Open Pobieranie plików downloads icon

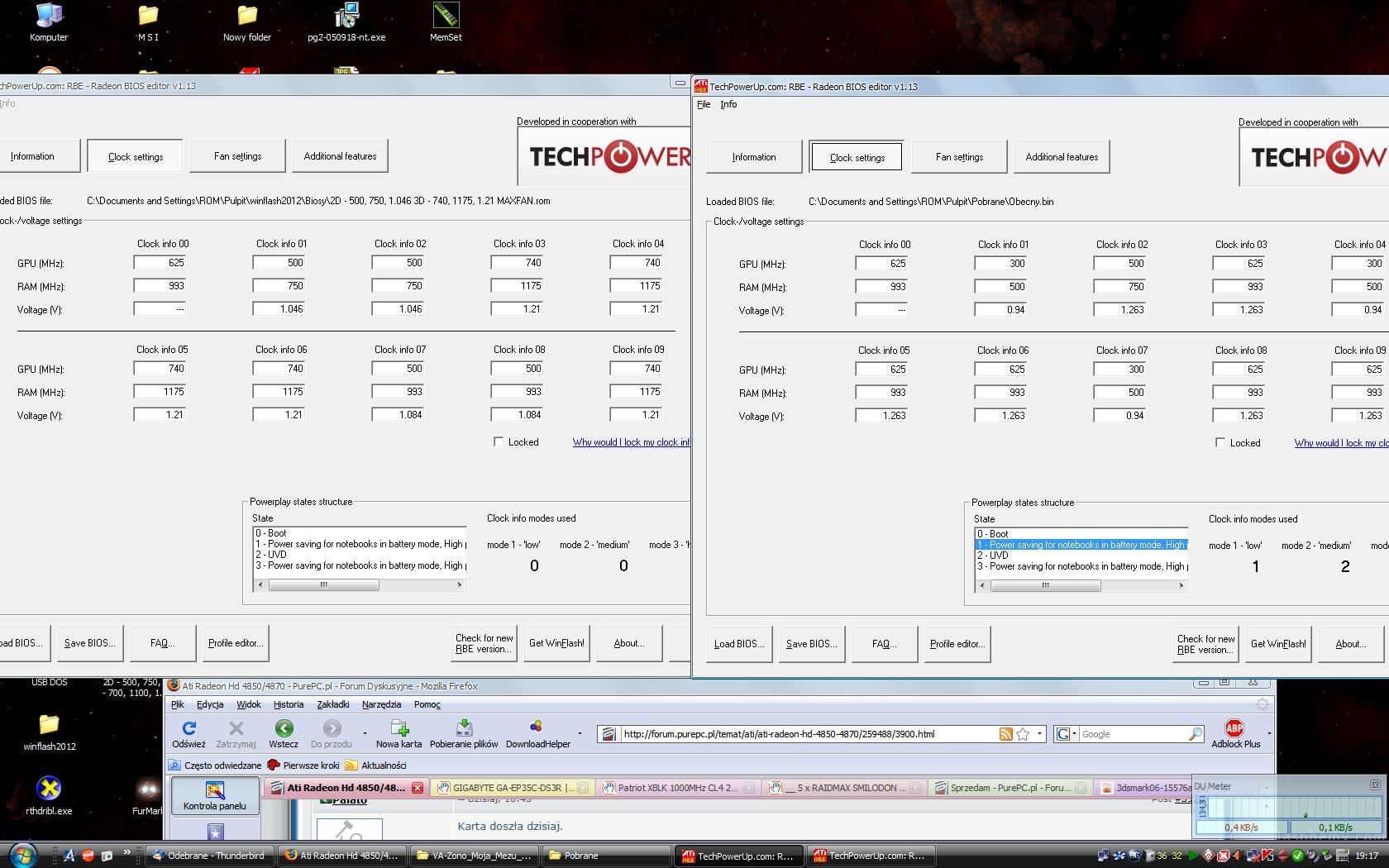[464, 728]
